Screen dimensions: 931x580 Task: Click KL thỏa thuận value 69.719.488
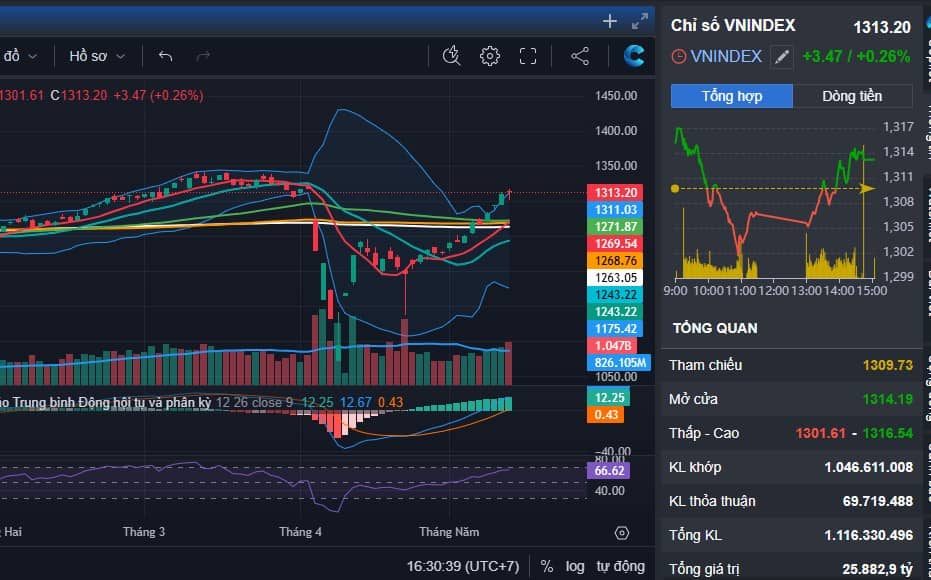(x=877, y=501)
